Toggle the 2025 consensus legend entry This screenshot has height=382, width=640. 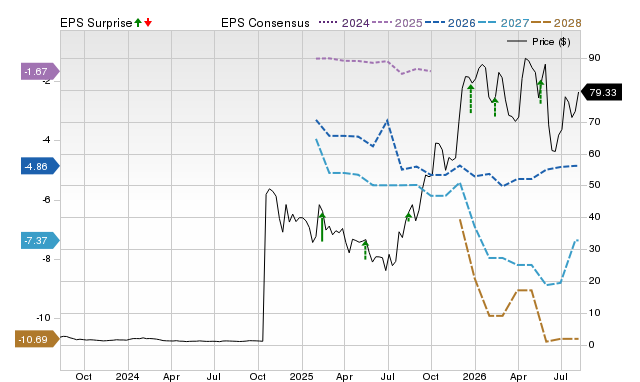click(397, 23)
